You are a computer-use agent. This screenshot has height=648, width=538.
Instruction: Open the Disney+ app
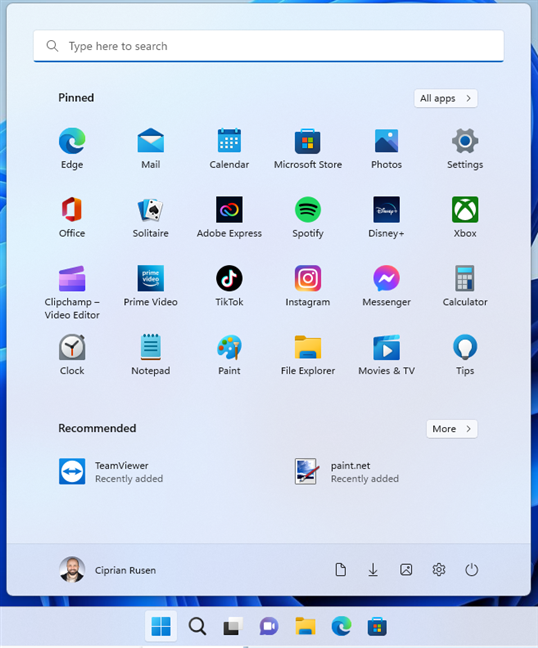coord(386,217)
